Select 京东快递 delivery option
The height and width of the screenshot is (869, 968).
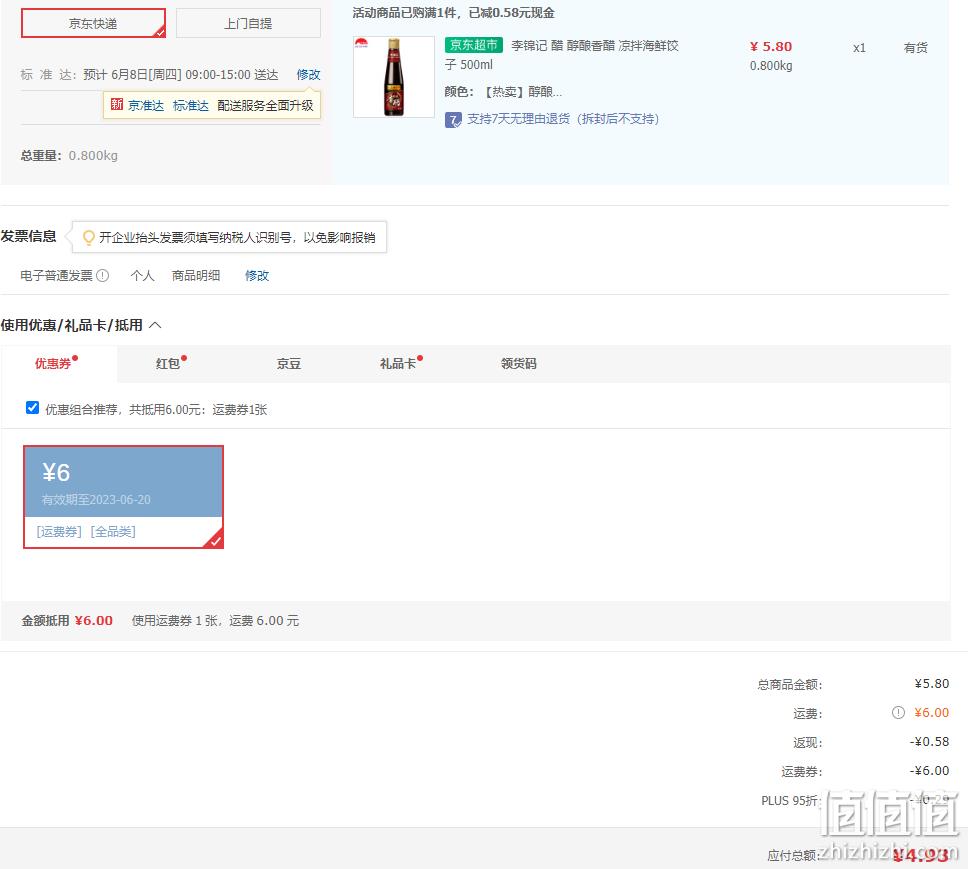pyautogui.click(x=93, y=23)
